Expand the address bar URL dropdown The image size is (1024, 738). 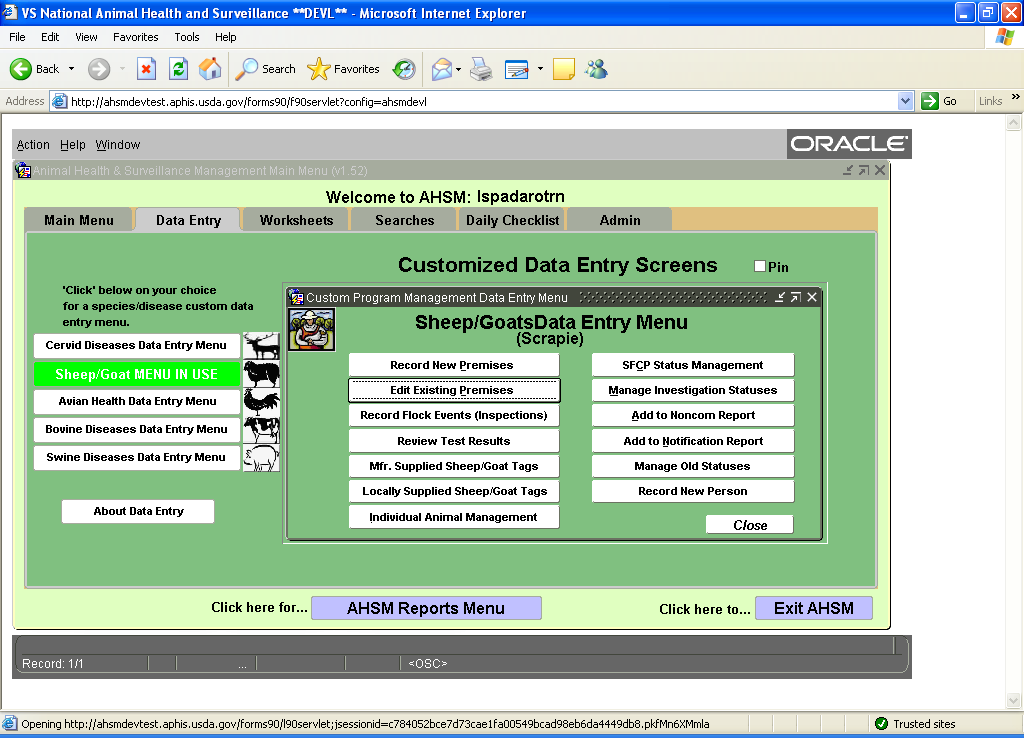905,101
